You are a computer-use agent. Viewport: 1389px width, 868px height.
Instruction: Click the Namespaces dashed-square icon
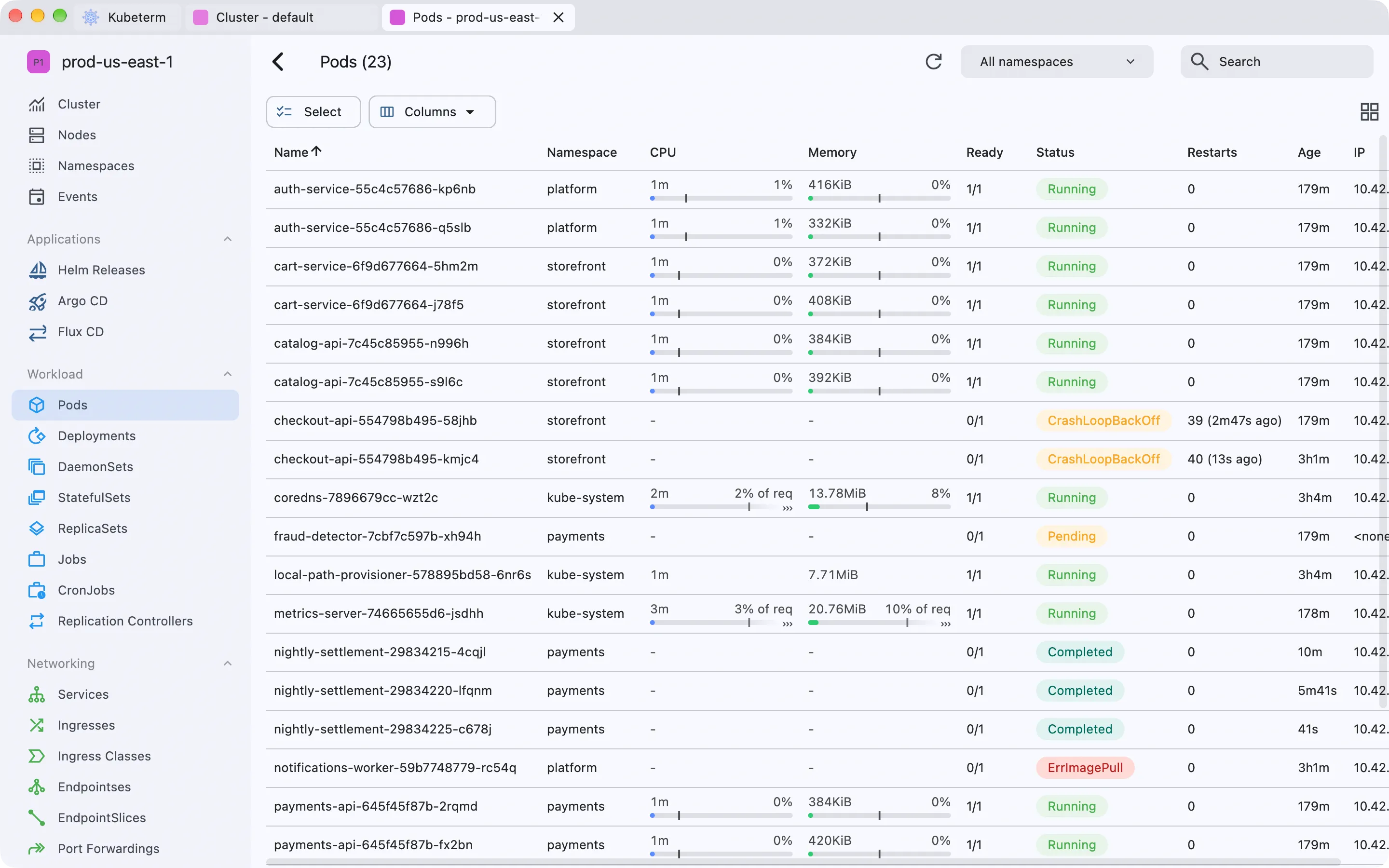[x=37, y=166]
